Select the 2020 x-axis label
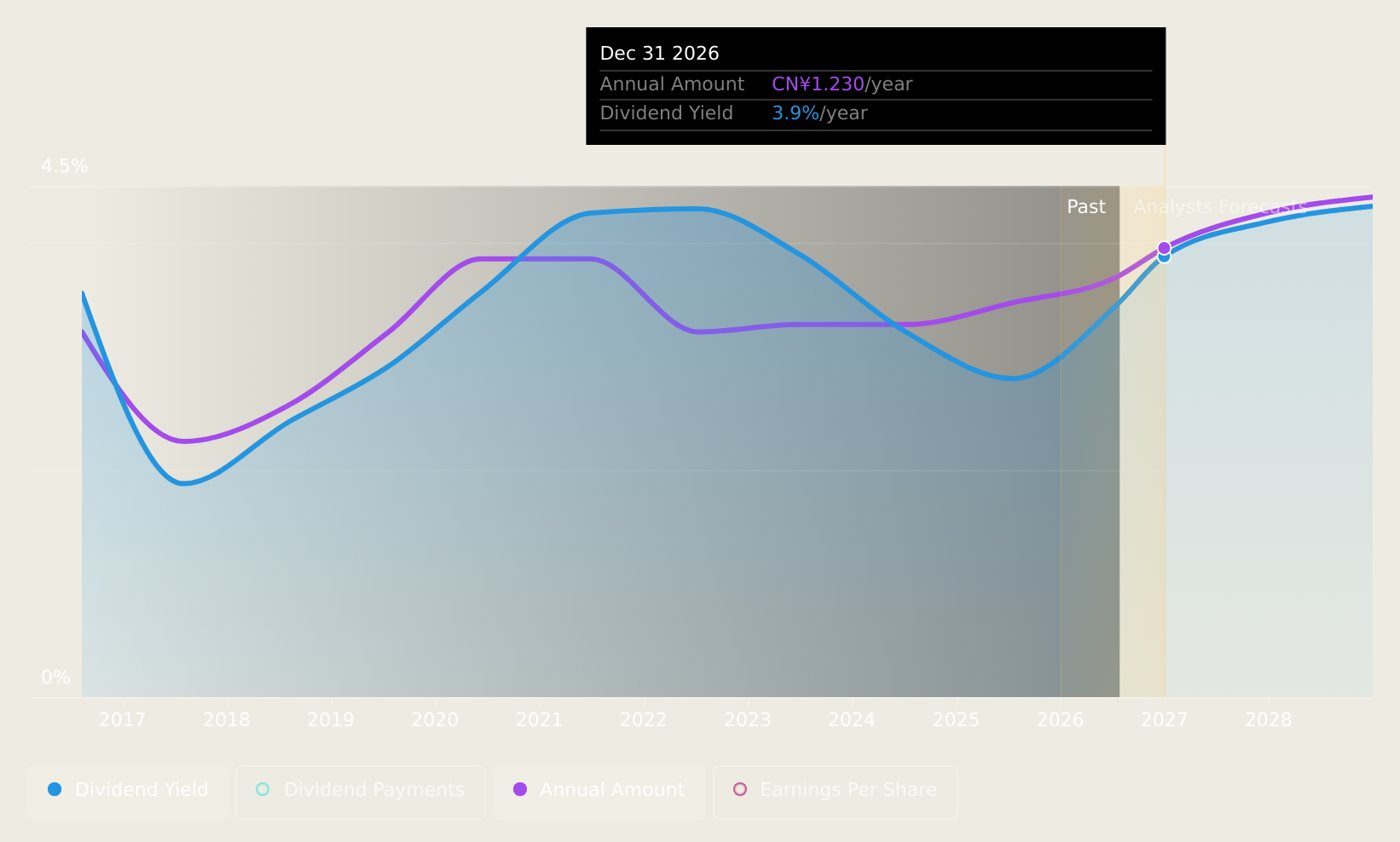Screen dimensions: 1400x842 pos(435,720)
